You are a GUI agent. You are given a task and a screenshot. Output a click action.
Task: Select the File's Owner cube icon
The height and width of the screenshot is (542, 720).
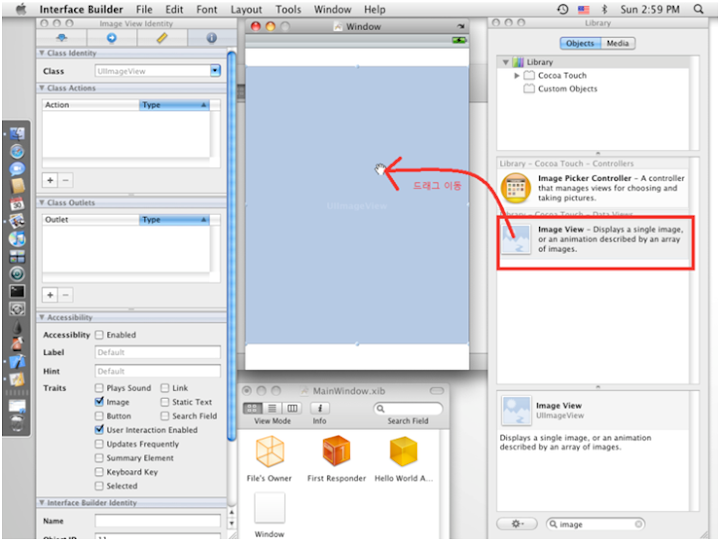(x=270, y=452)
